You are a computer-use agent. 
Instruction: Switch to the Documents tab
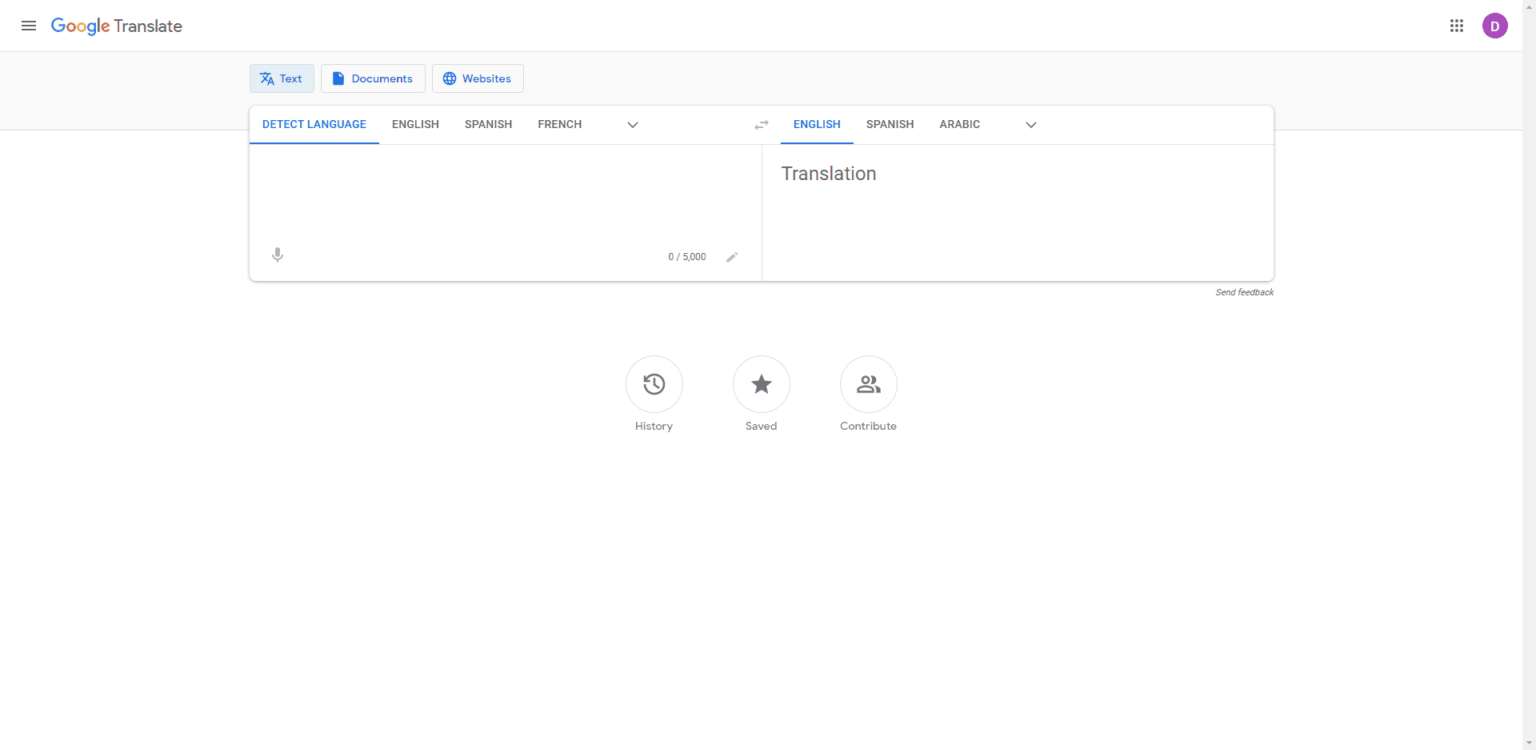372,78
